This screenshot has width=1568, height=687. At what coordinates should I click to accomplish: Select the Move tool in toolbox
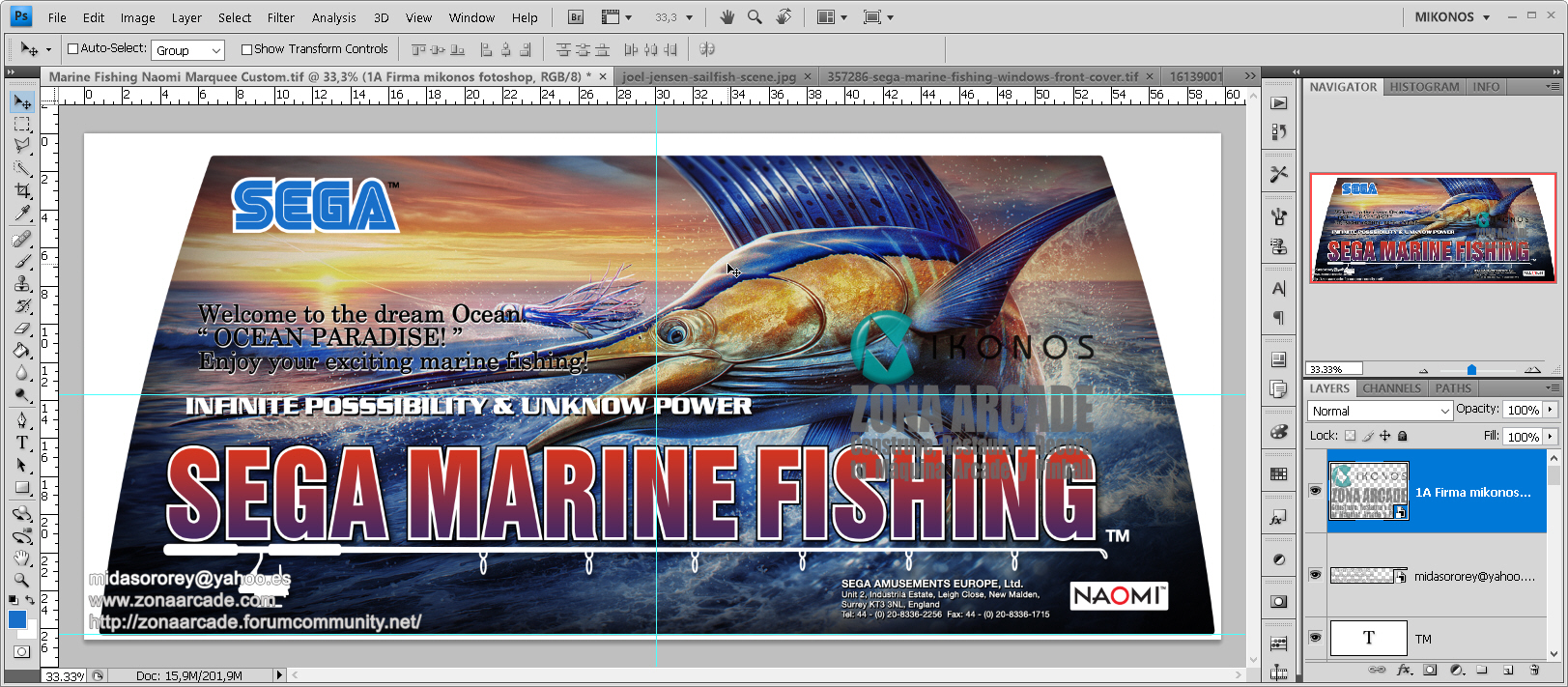pos(22,101)
